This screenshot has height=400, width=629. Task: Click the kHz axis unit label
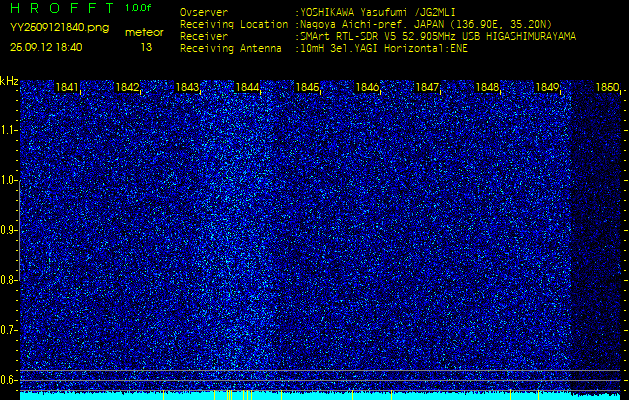9,81
